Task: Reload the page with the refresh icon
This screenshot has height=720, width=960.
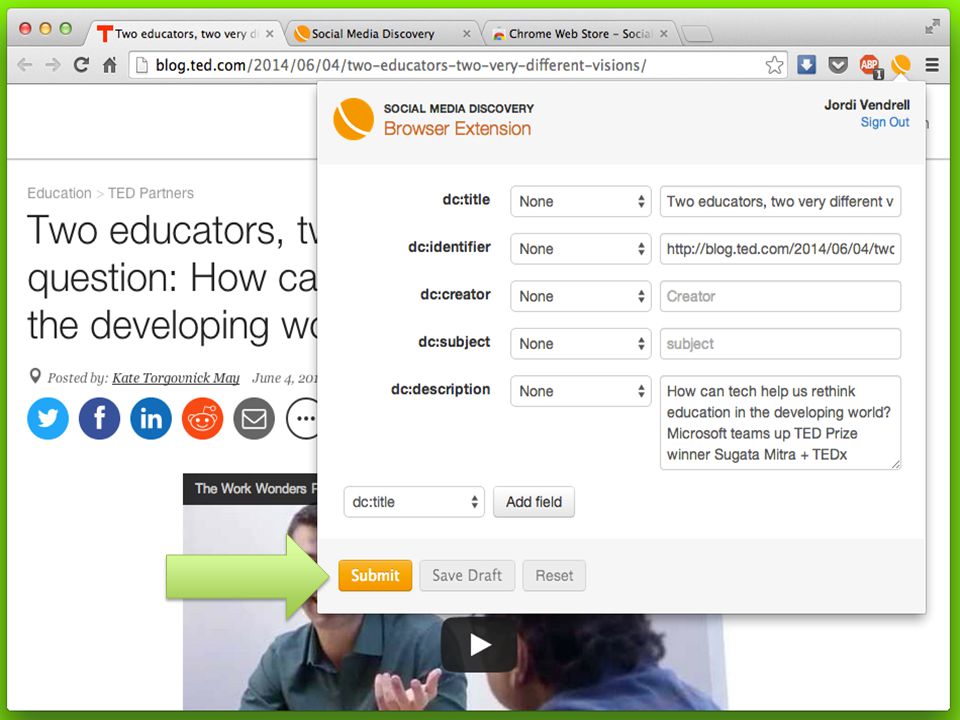Action: pyautogui.click(x=81, y=64)
